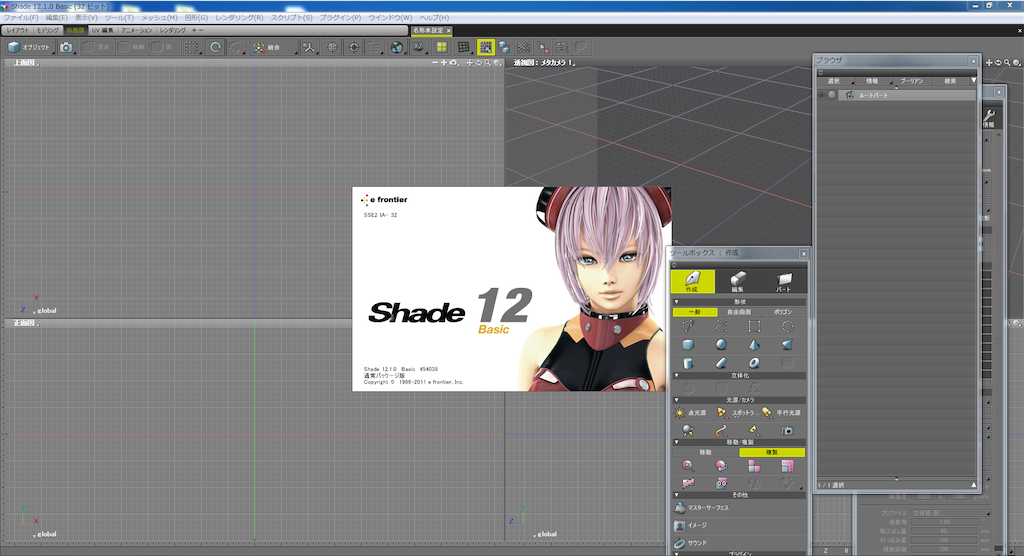Viewport: 1024px width, 556px height.
Task: Click 検索 button in Browser panel
Action: point(950,81)
